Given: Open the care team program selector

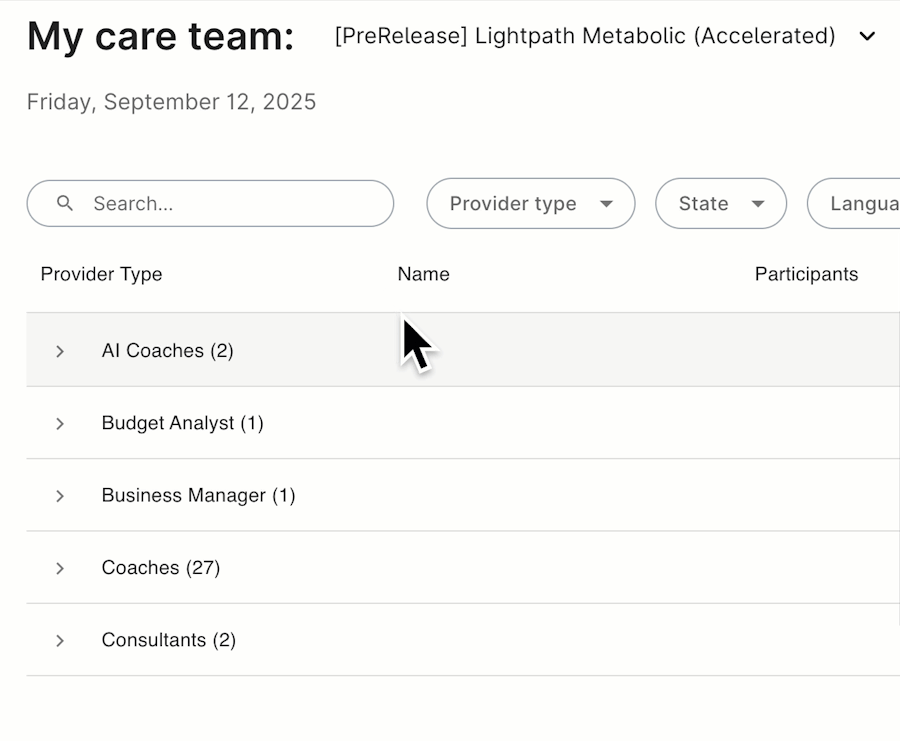Looking at the screenshot, I should click(585, 37).
